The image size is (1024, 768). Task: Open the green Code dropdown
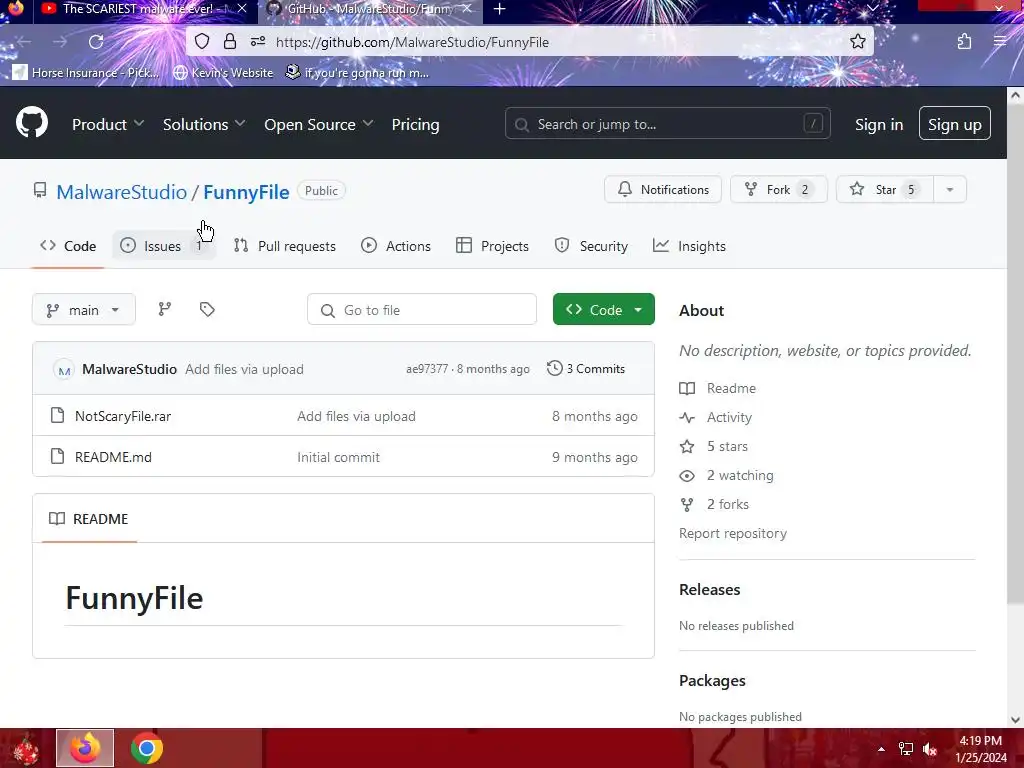pos(603,310)
